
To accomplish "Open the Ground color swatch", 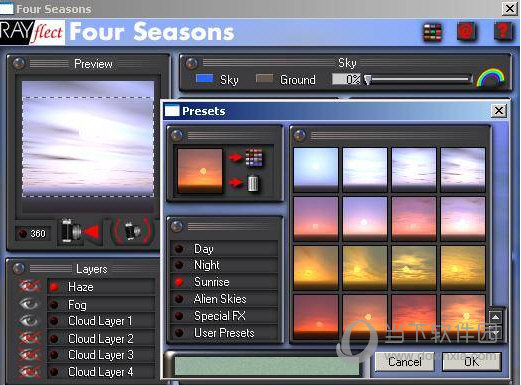I will pos(264,78).
